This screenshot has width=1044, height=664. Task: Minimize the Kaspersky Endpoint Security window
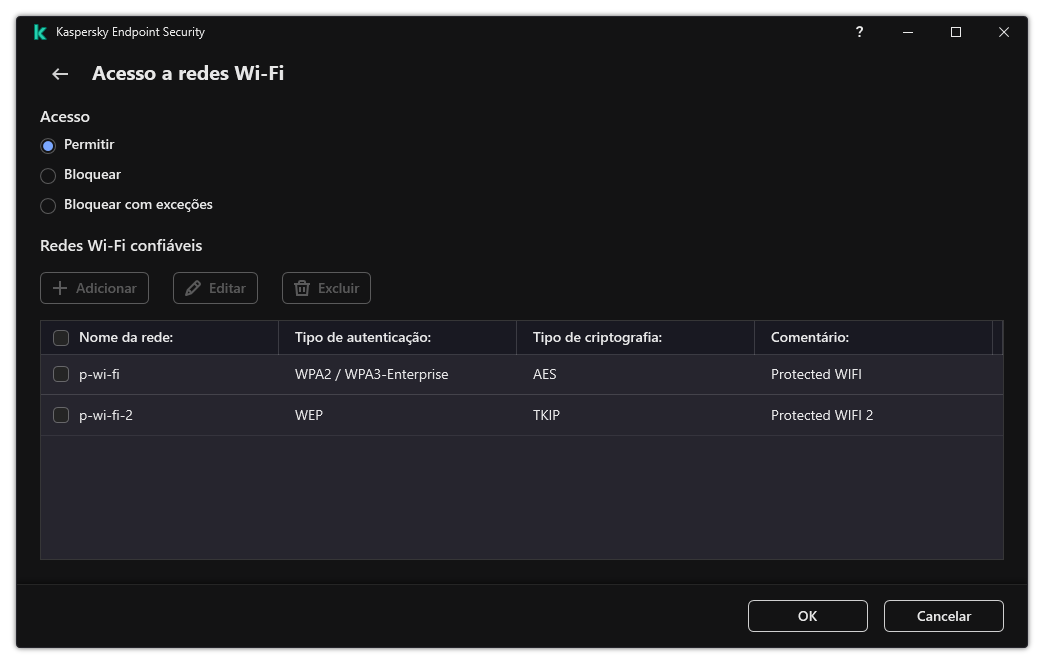(x=907, y=32)
